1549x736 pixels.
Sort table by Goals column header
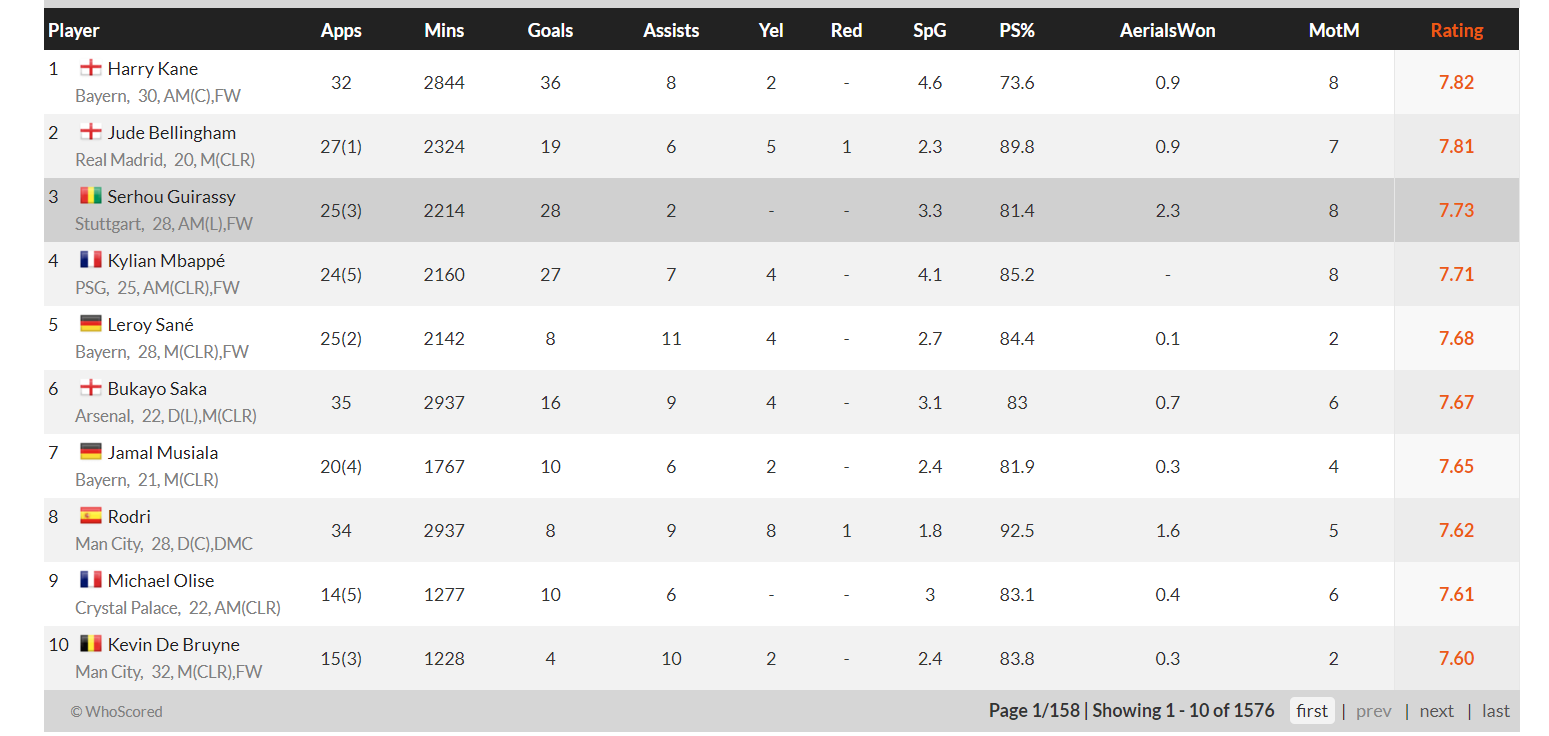click(550, 30)
